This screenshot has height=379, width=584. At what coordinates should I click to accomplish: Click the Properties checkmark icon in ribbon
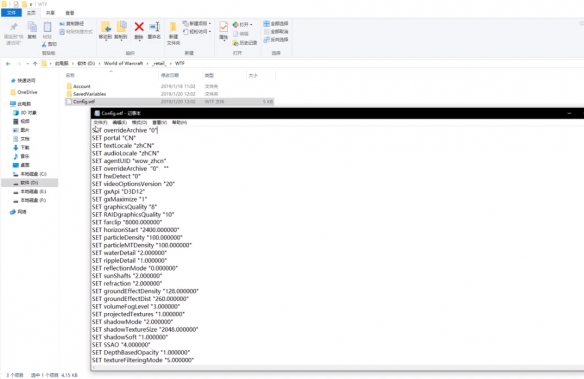(223, 27)
